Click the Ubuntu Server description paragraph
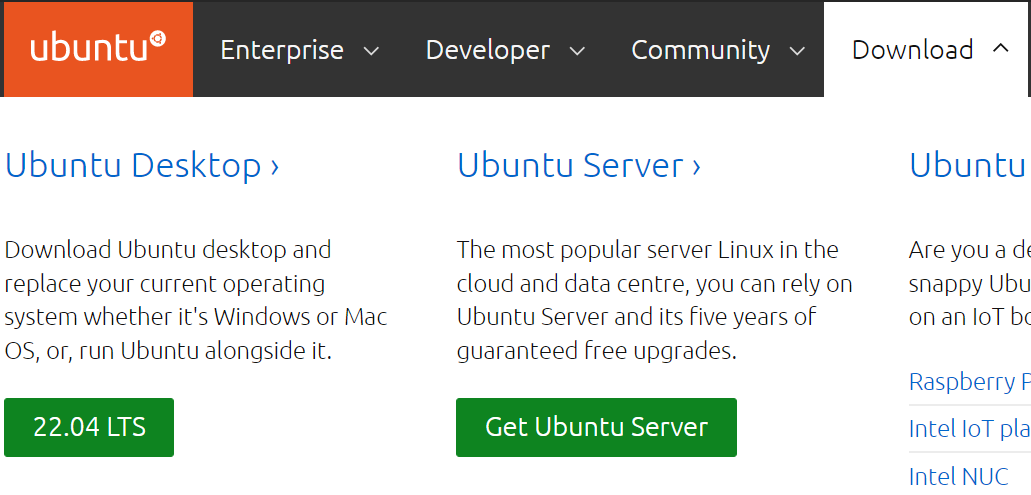The image size is (1031, 495). click(654, 300)
